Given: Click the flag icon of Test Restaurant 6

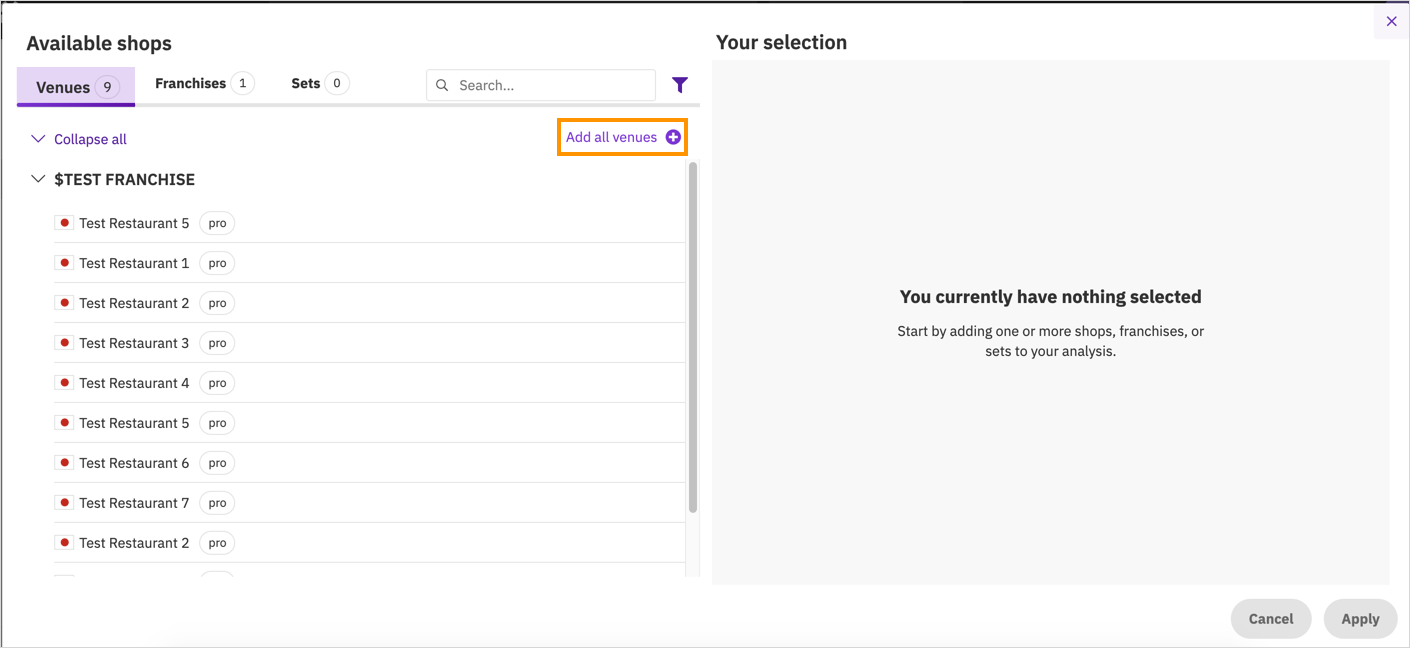Looking at the screenshot, I should 64,463.
